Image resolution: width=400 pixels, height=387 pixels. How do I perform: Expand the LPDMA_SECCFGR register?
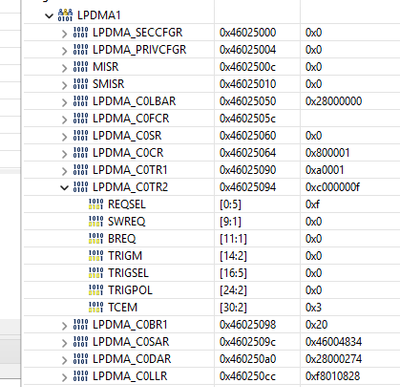64,33
